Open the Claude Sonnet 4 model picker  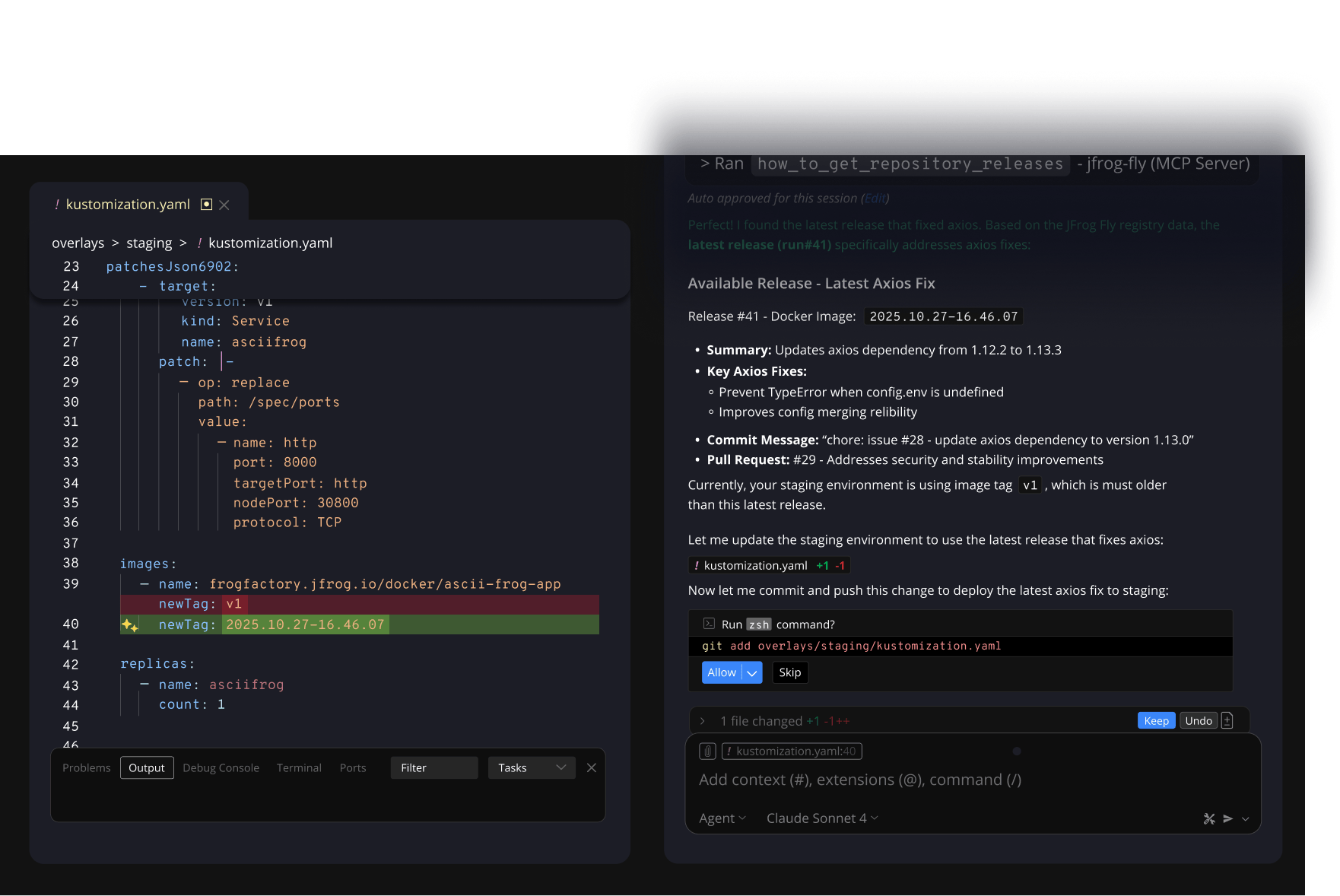(x=821, y=818)
